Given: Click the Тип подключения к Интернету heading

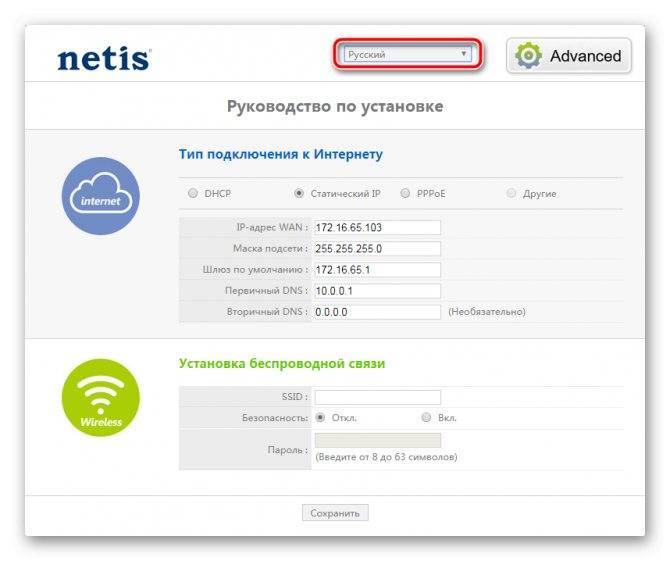Looking at the screenshot, I should tap(281, 154).
